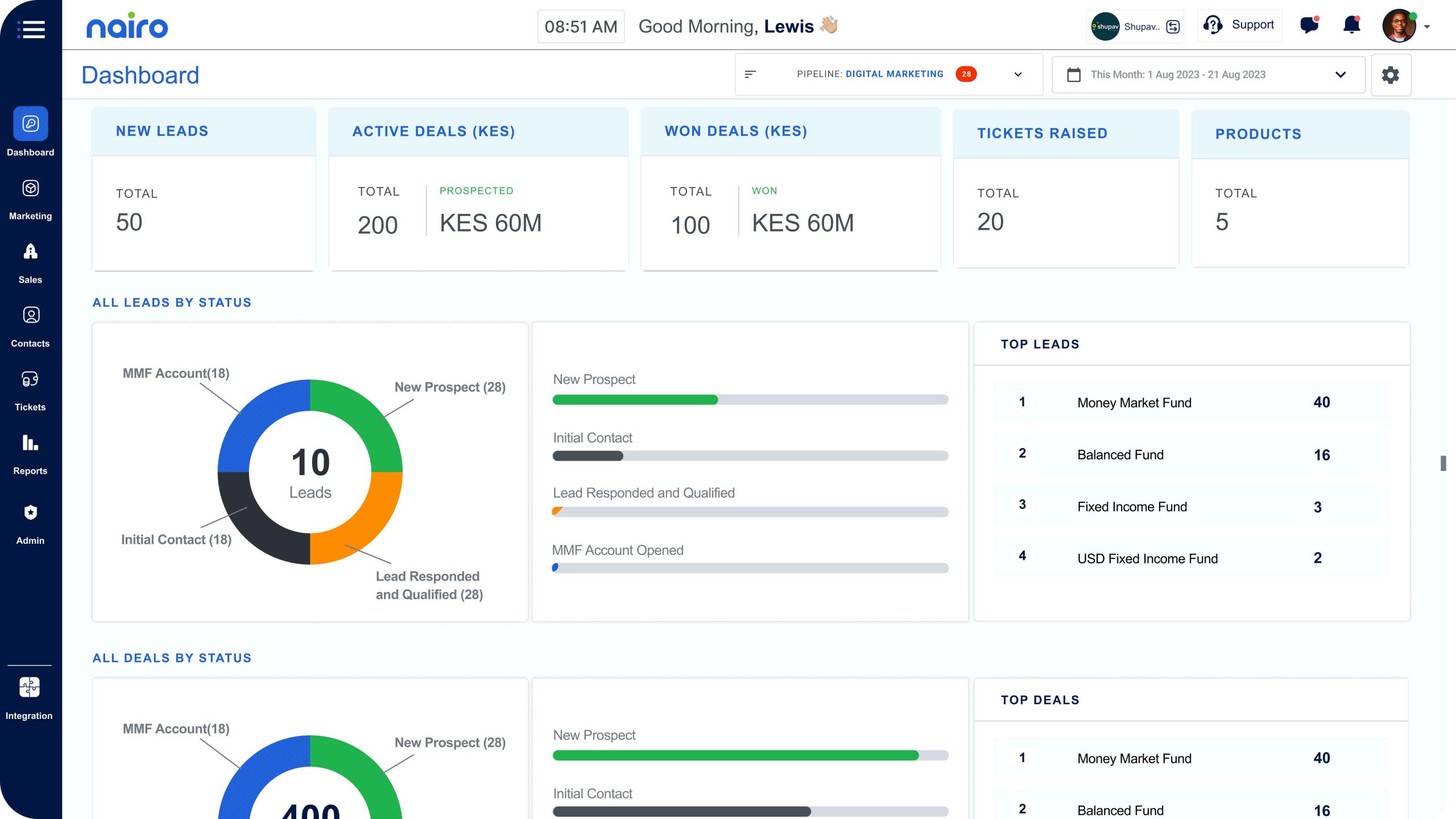Screen dimensions: 1456x819
Task: Click New Prospect deals progress bar
Action: [x=750, y=755]
